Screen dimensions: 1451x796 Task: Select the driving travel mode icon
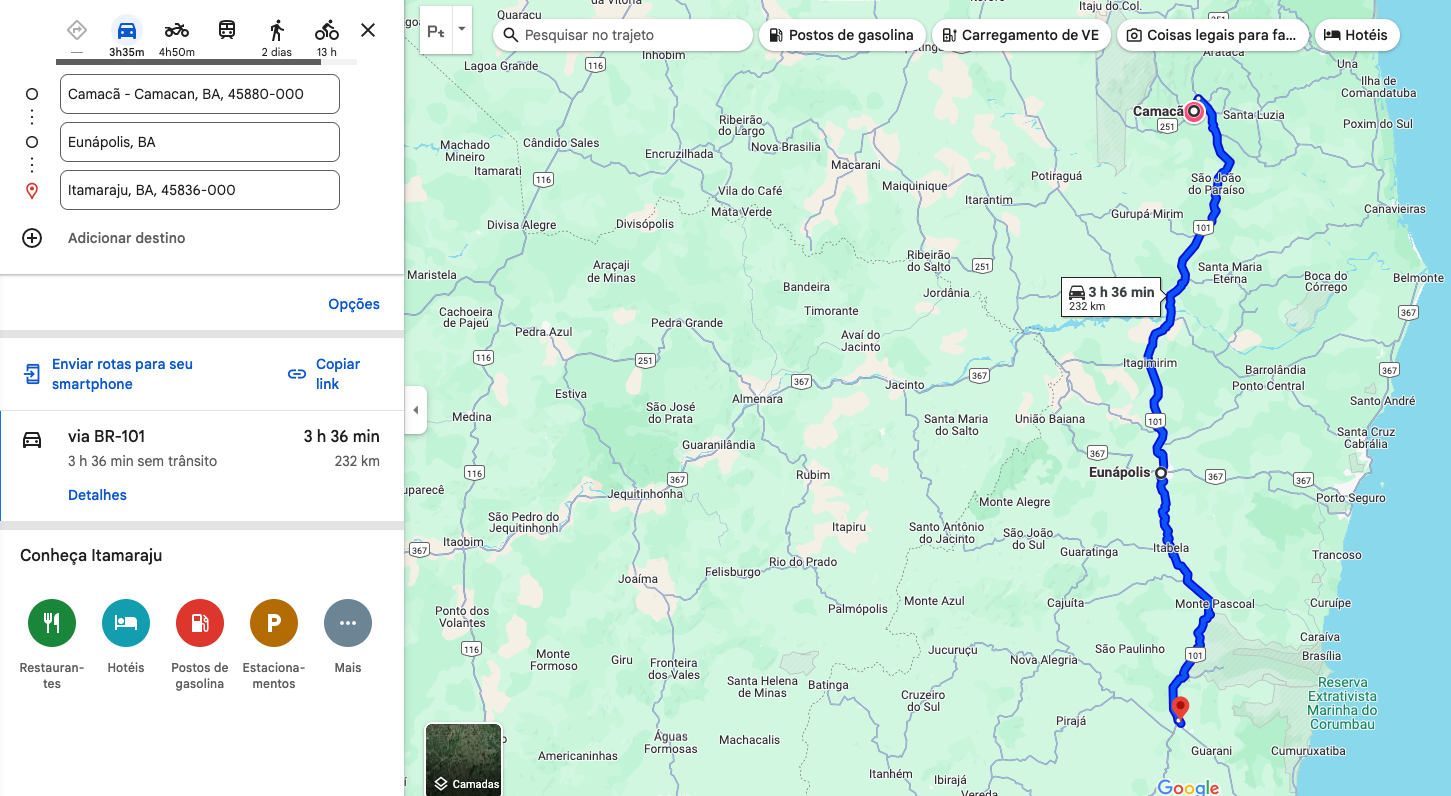coord(127,30)
